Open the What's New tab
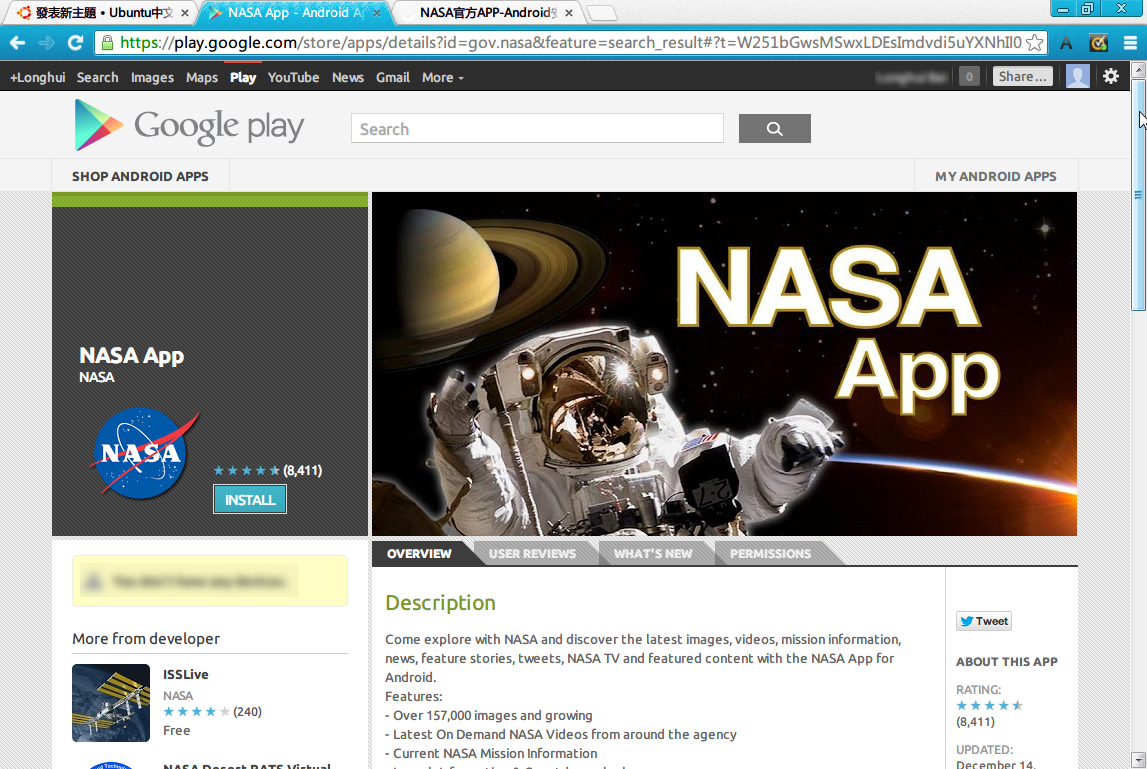The height and width of the screenshot is (769, 1147). [x=653, y=554]
